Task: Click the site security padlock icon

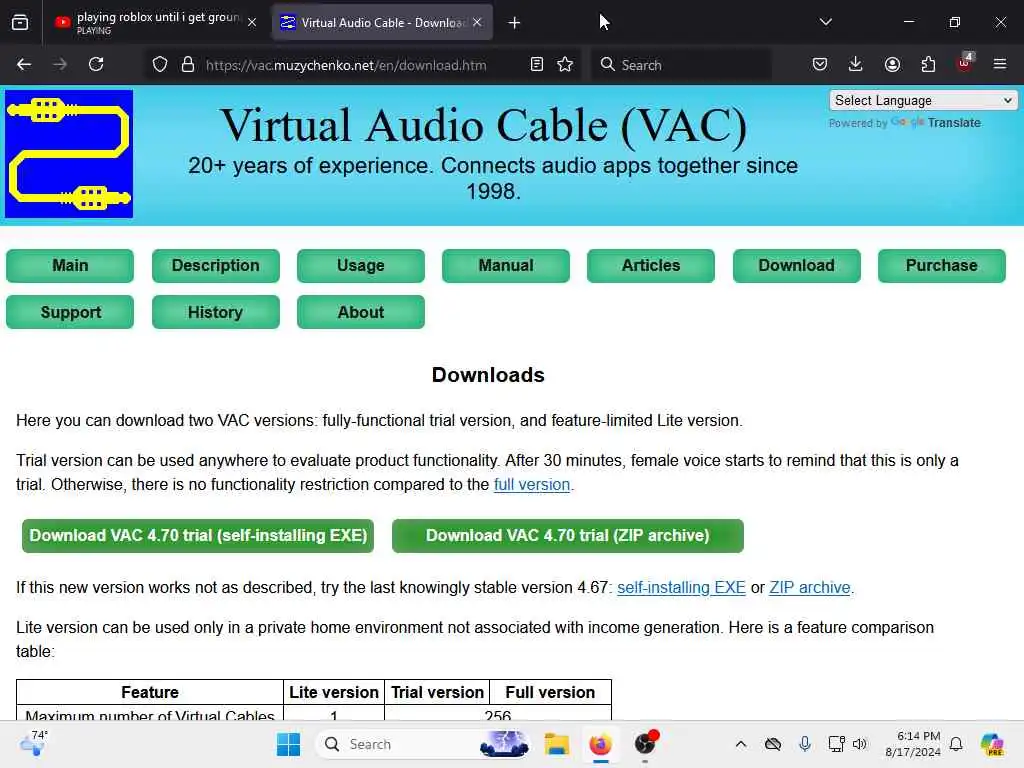Action: coord(188,65)
